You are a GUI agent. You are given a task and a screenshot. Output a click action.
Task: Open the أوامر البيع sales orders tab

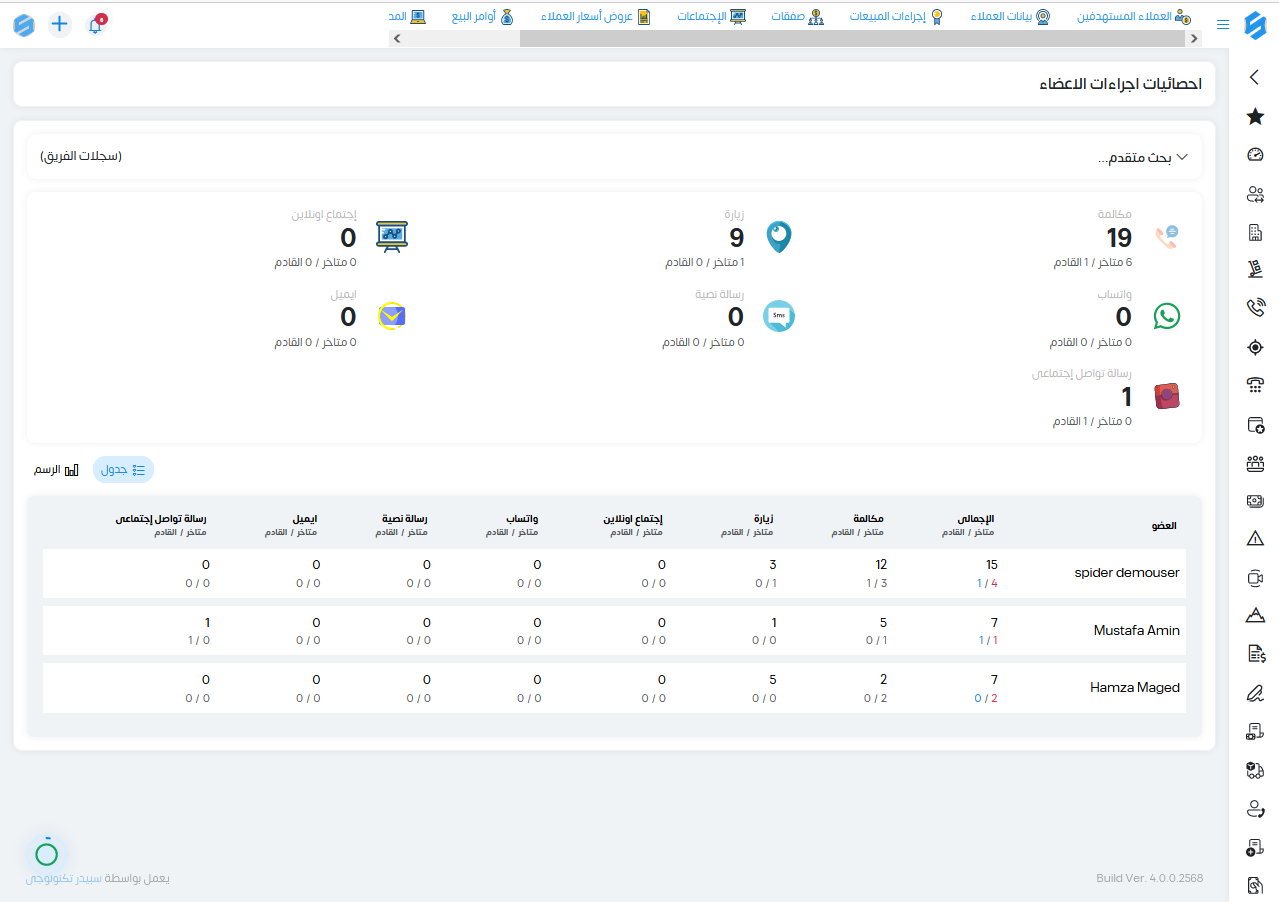tap(482, 17)
